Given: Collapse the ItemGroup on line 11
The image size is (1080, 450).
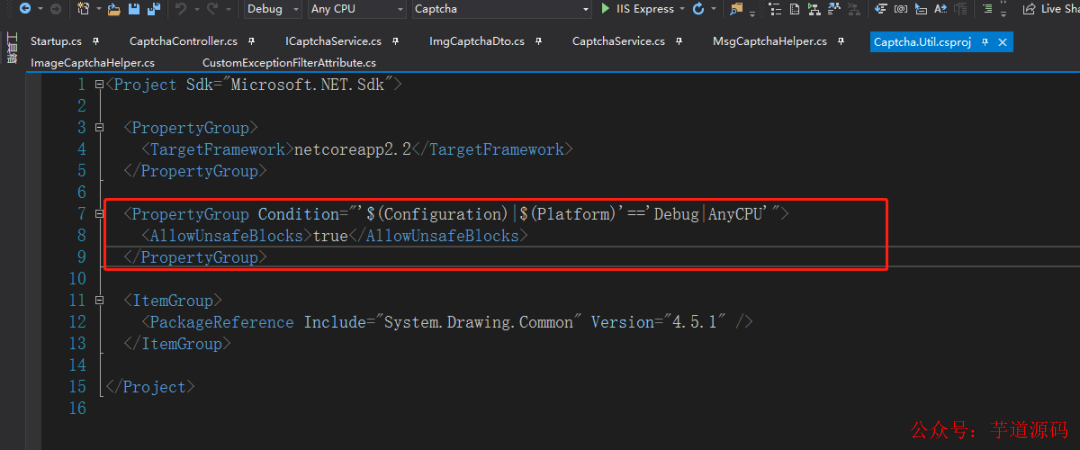Looking at the screenshot, I should [99, 300].
